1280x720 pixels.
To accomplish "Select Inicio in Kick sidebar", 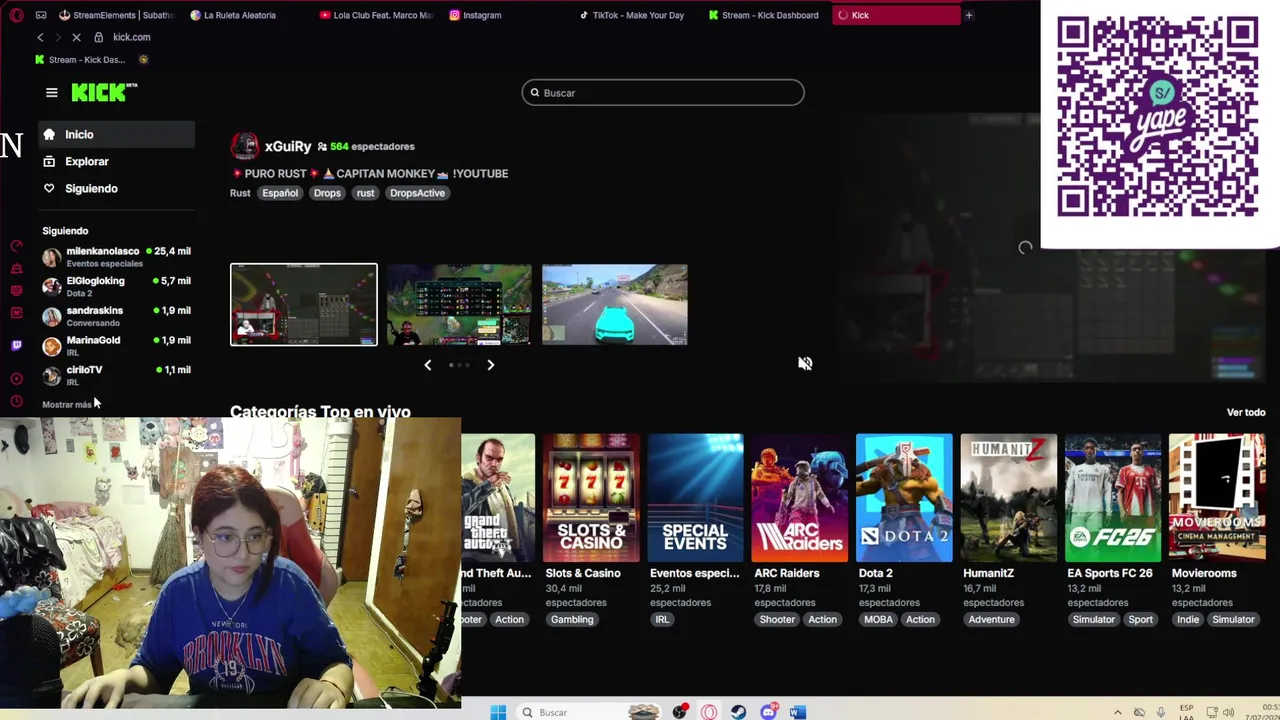I will [117, 135].
